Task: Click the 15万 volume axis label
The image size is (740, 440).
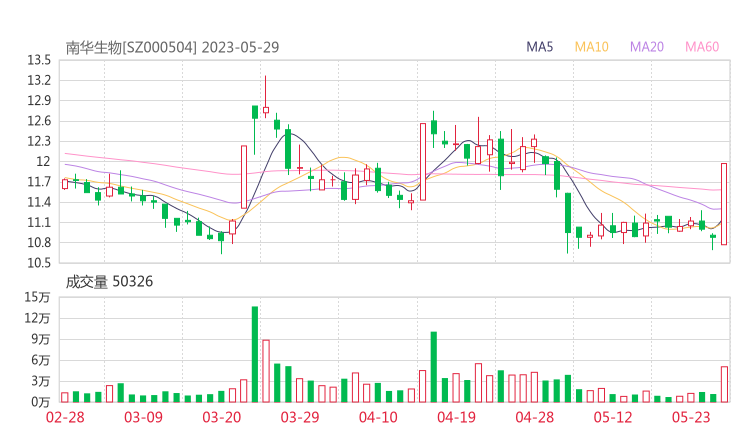Action: click(37, 297)
